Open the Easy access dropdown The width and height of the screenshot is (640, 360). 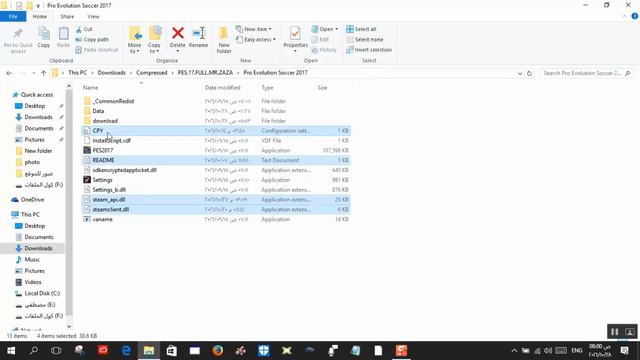256,40
